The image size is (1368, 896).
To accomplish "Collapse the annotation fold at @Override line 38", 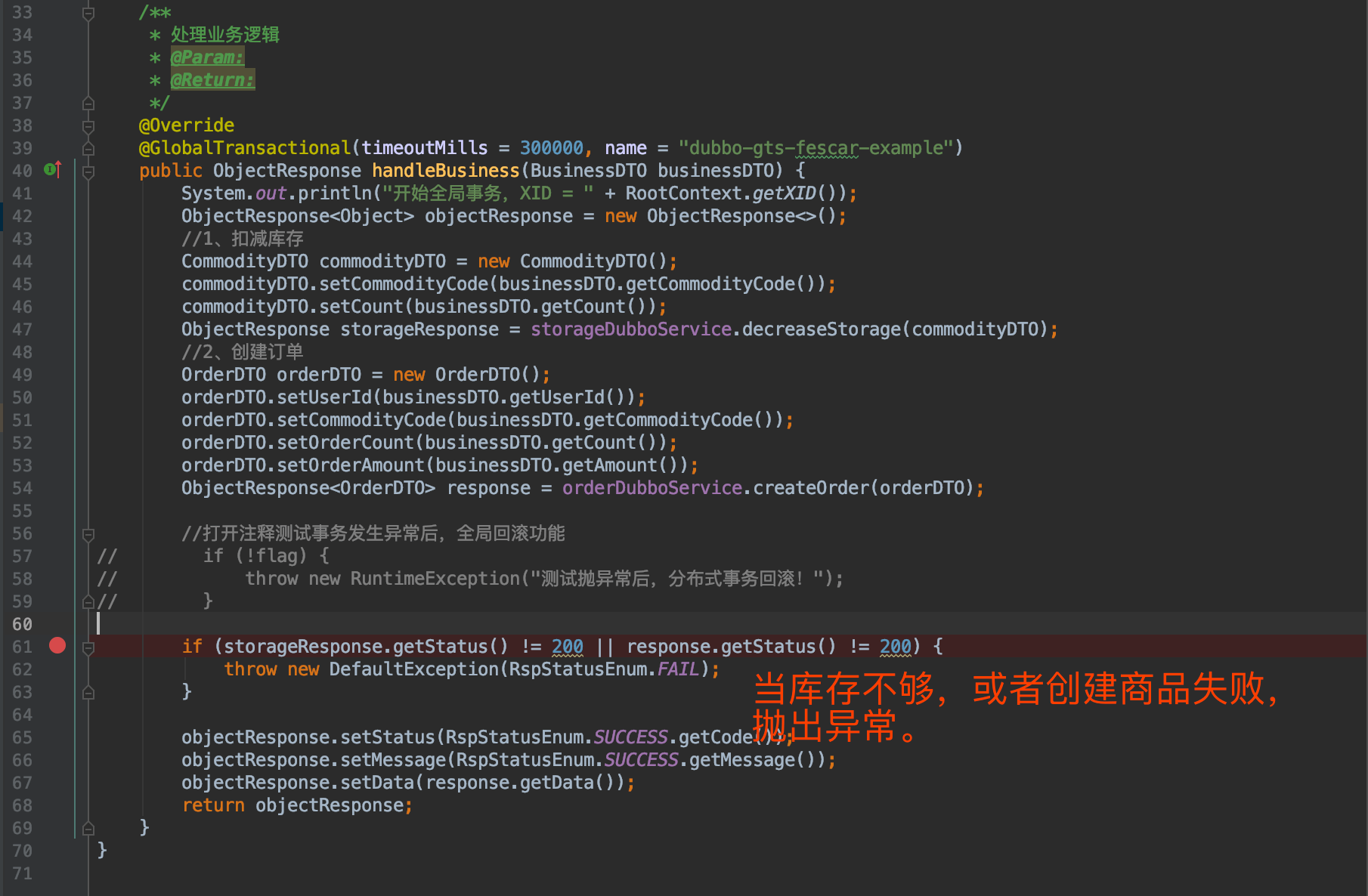I will pyautogui.click(x=88, y=125).
